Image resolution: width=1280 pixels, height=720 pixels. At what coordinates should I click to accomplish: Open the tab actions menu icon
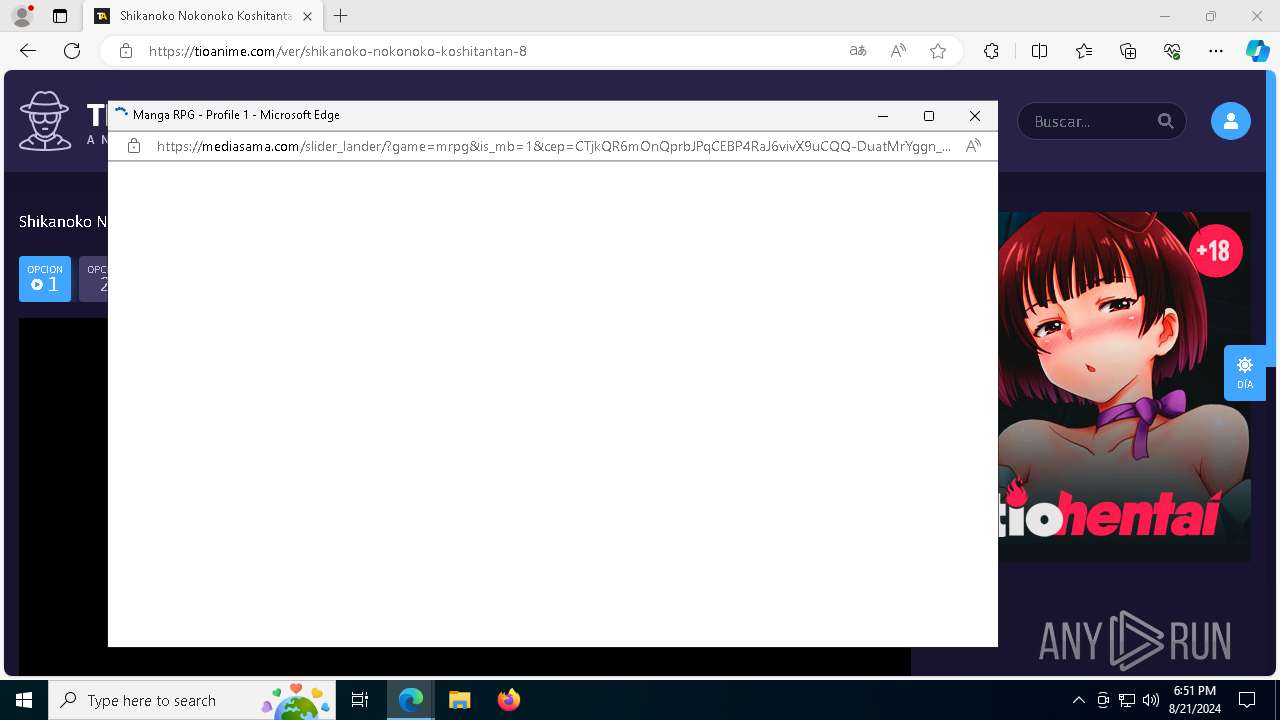[60, 16]
